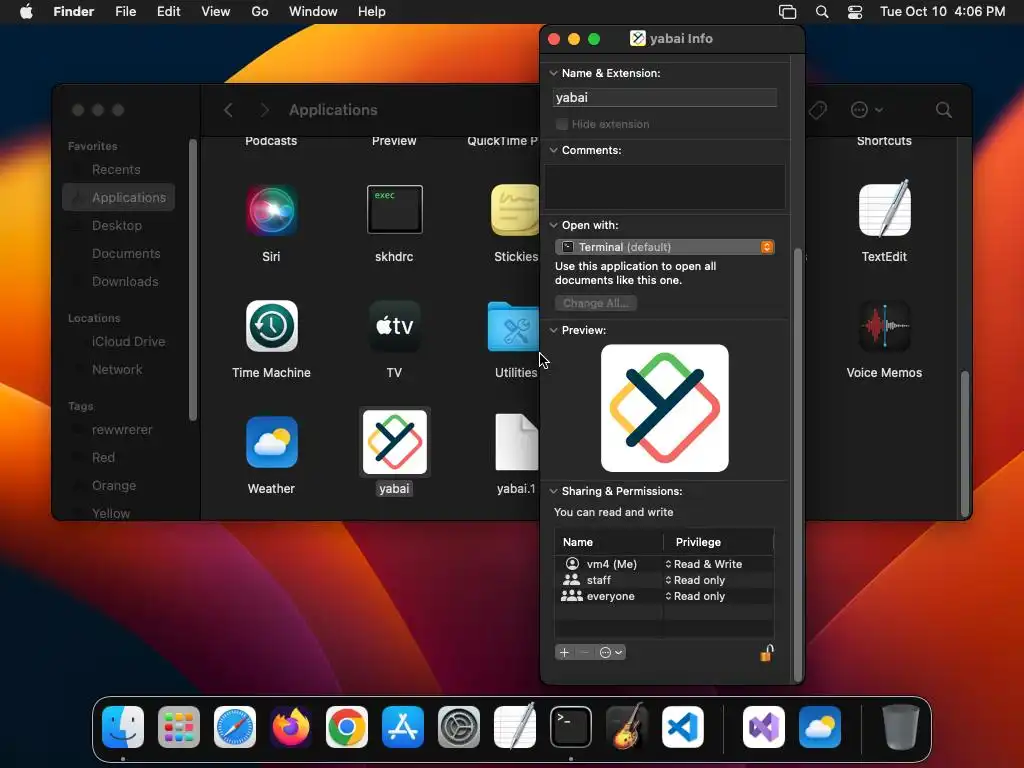This screenshot has height=768, width=1024.
Task: Open Trash from the Dock
Action: pos(901,727)
